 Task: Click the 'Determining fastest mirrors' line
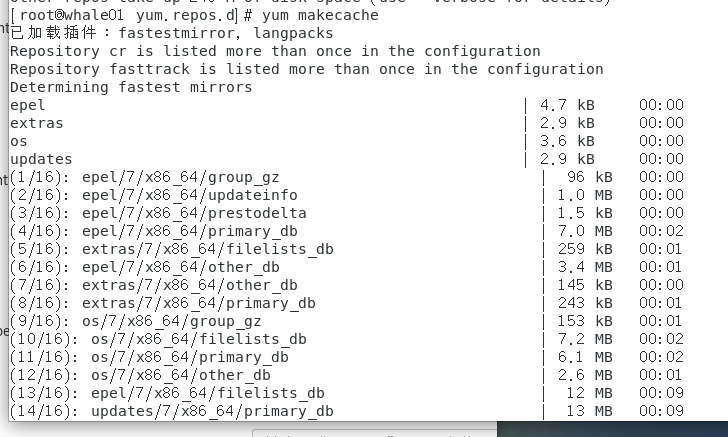point(131,87)
